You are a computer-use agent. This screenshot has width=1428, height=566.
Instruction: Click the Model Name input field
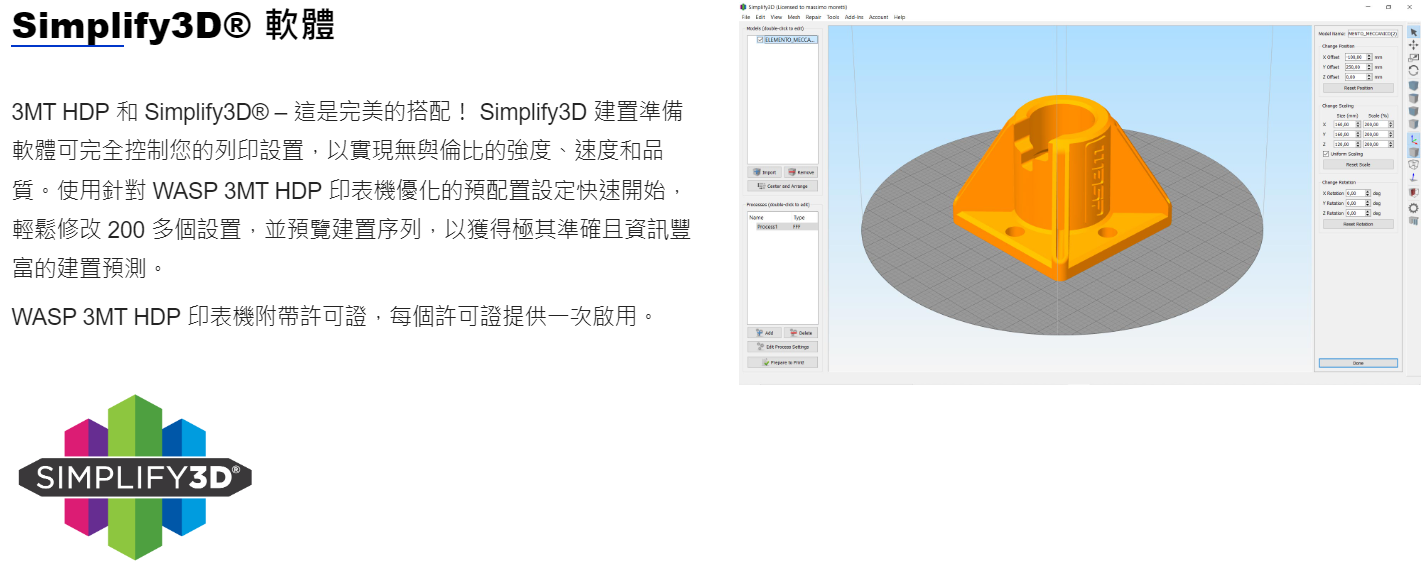[1373, 33]
